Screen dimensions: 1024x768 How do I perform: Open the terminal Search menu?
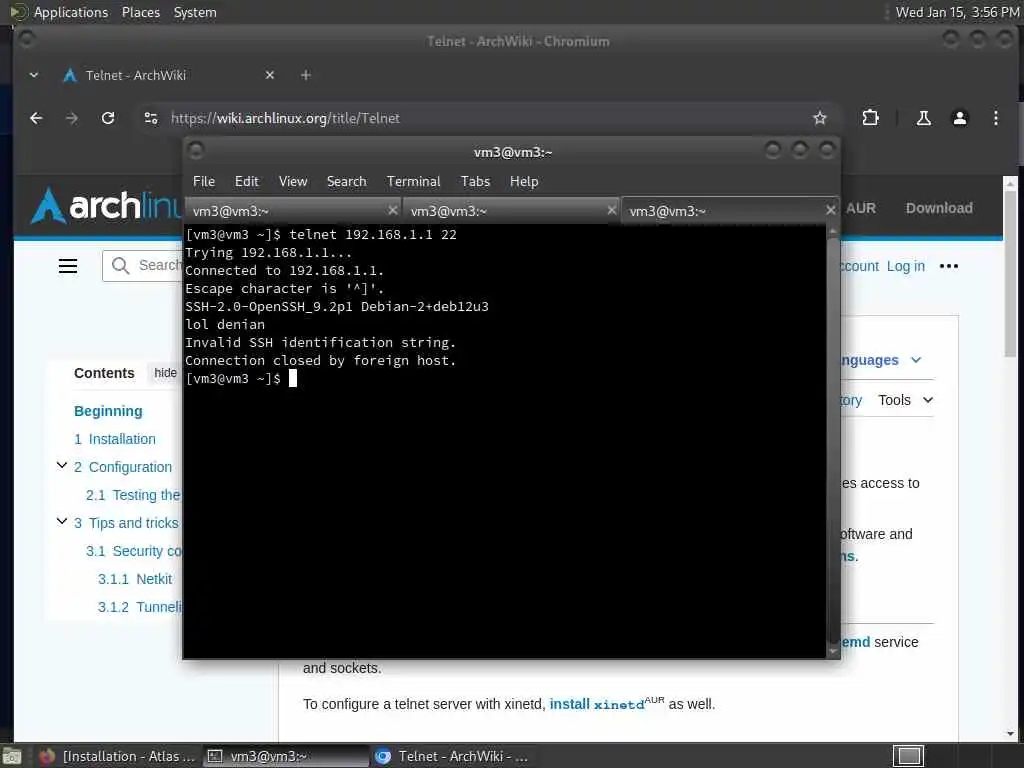pos(346,182)
